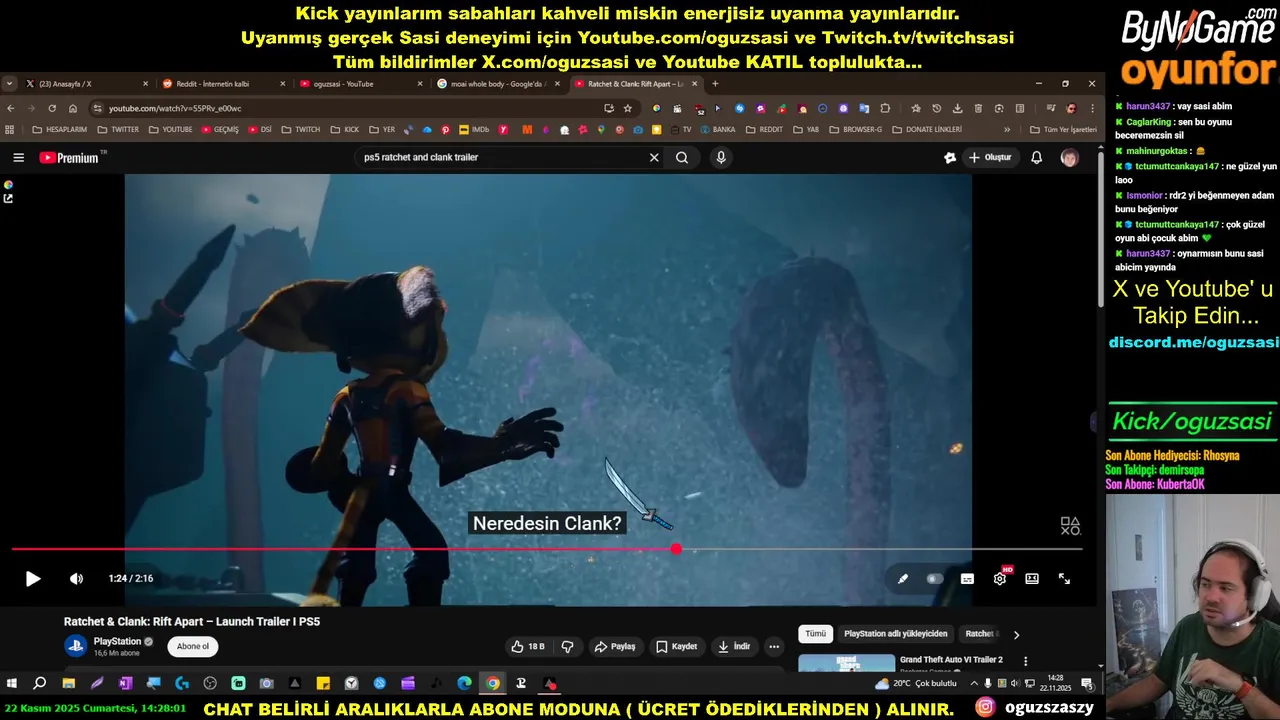The width and height of the screenshot is (1280, 720).
Task: Show more filter chips with arrow
Action: (1016, 634)
